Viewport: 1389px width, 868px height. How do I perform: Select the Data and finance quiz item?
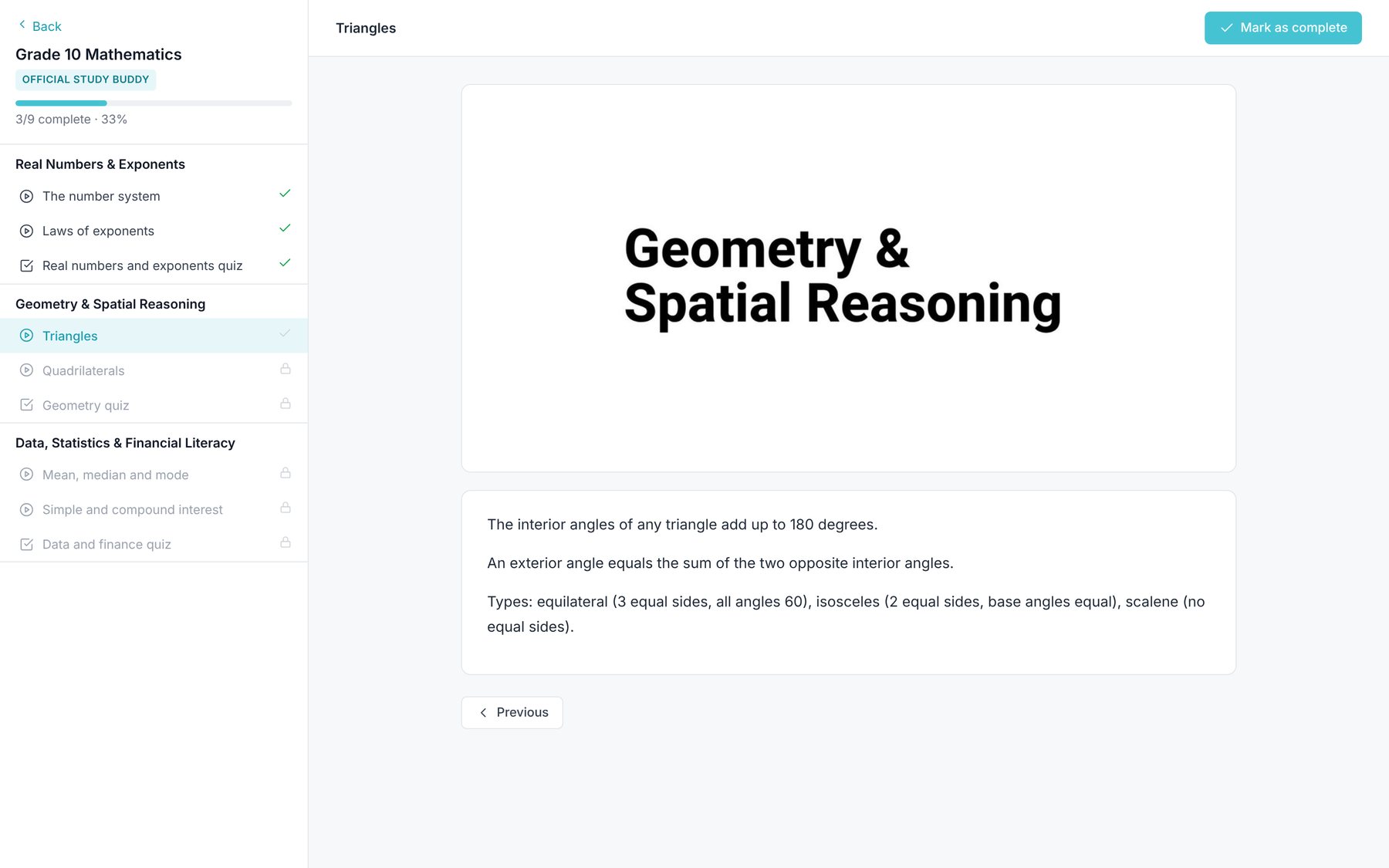(154, 544)
